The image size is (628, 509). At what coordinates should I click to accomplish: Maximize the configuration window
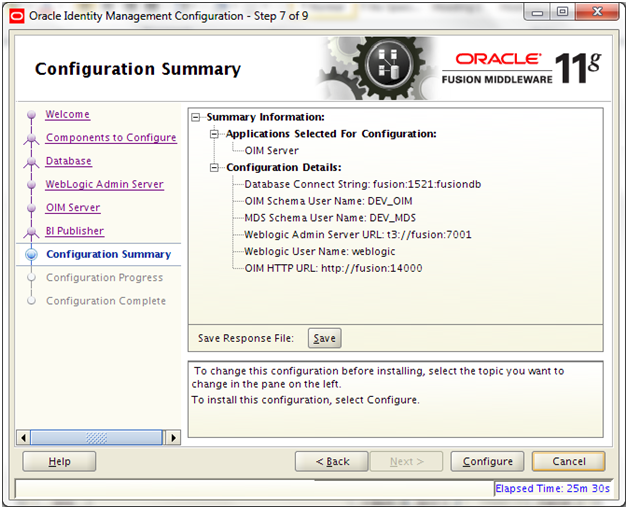(562, 12)
